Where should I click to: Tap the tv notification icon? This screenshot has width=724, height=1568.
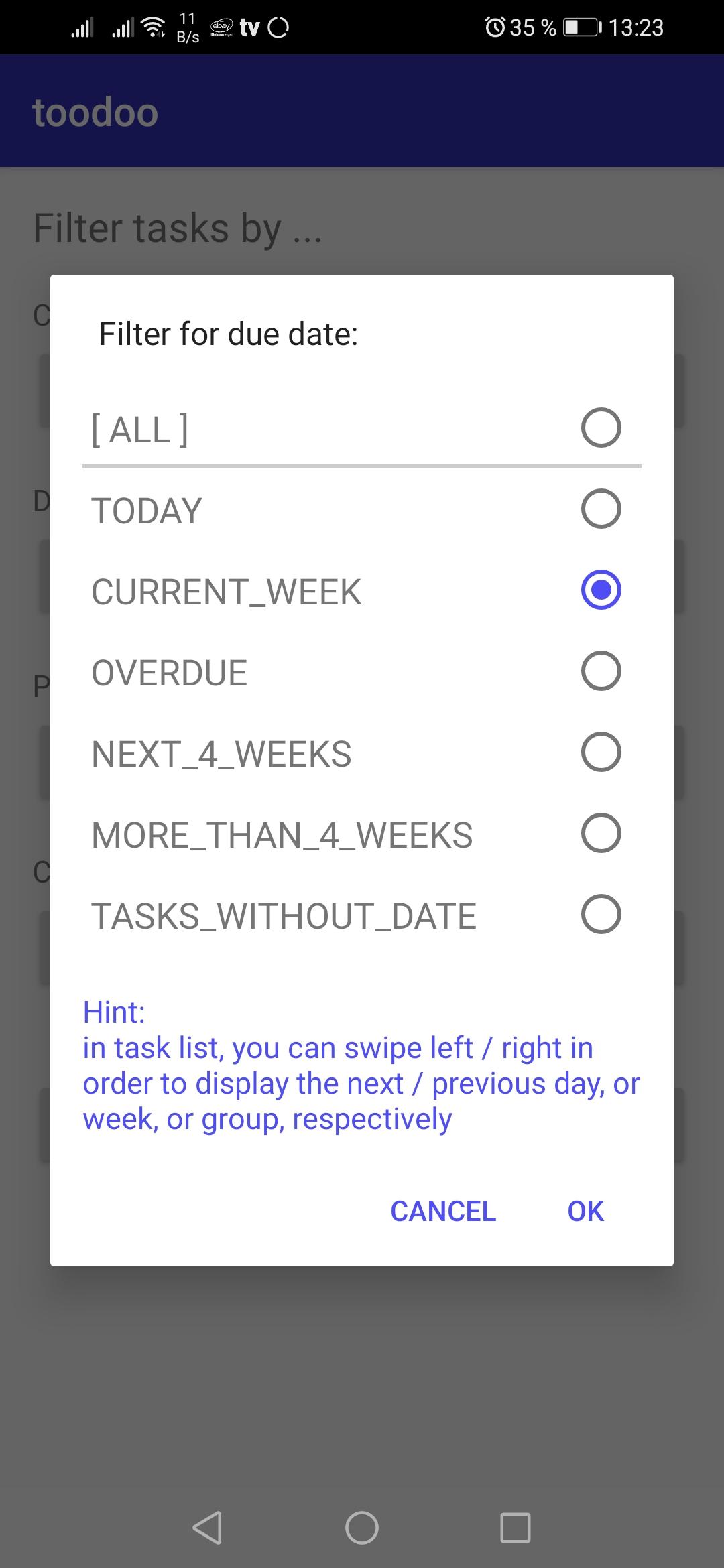[249, 27]
